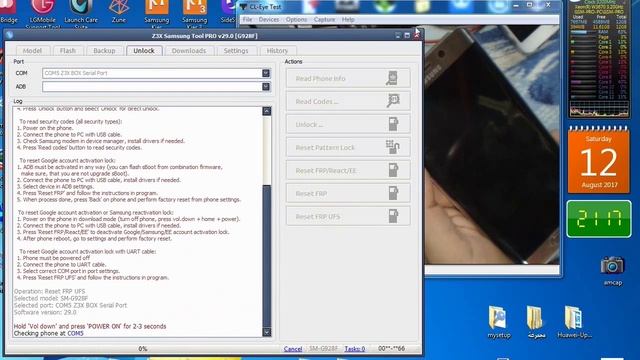Open the Zune desktop icon
The width and height of the screenshot is (640, 360).
[x=119, y=12]
